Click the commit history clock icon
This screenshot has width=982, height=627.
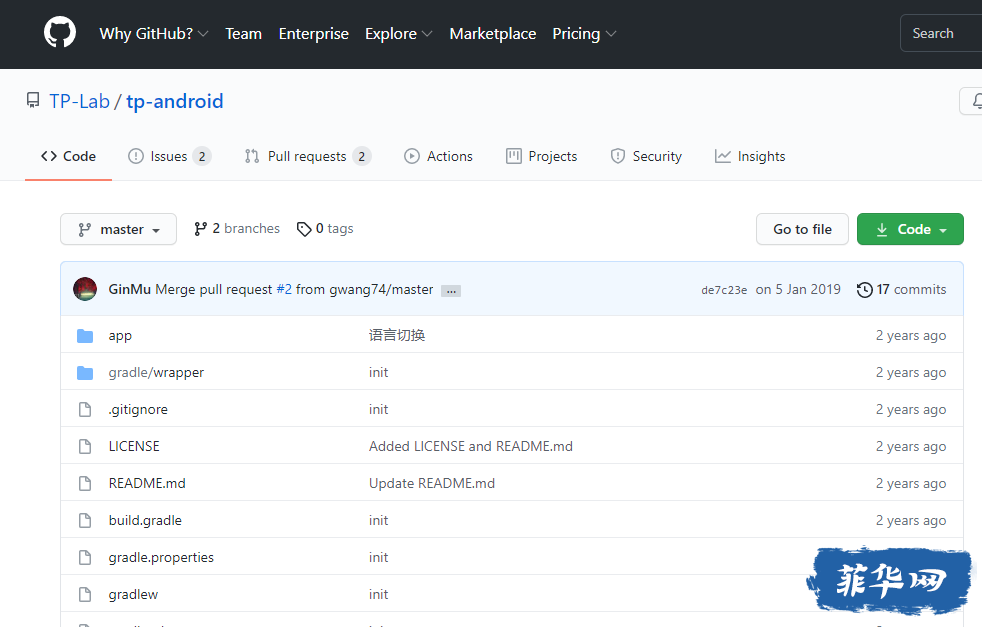(x=864, y=289)
